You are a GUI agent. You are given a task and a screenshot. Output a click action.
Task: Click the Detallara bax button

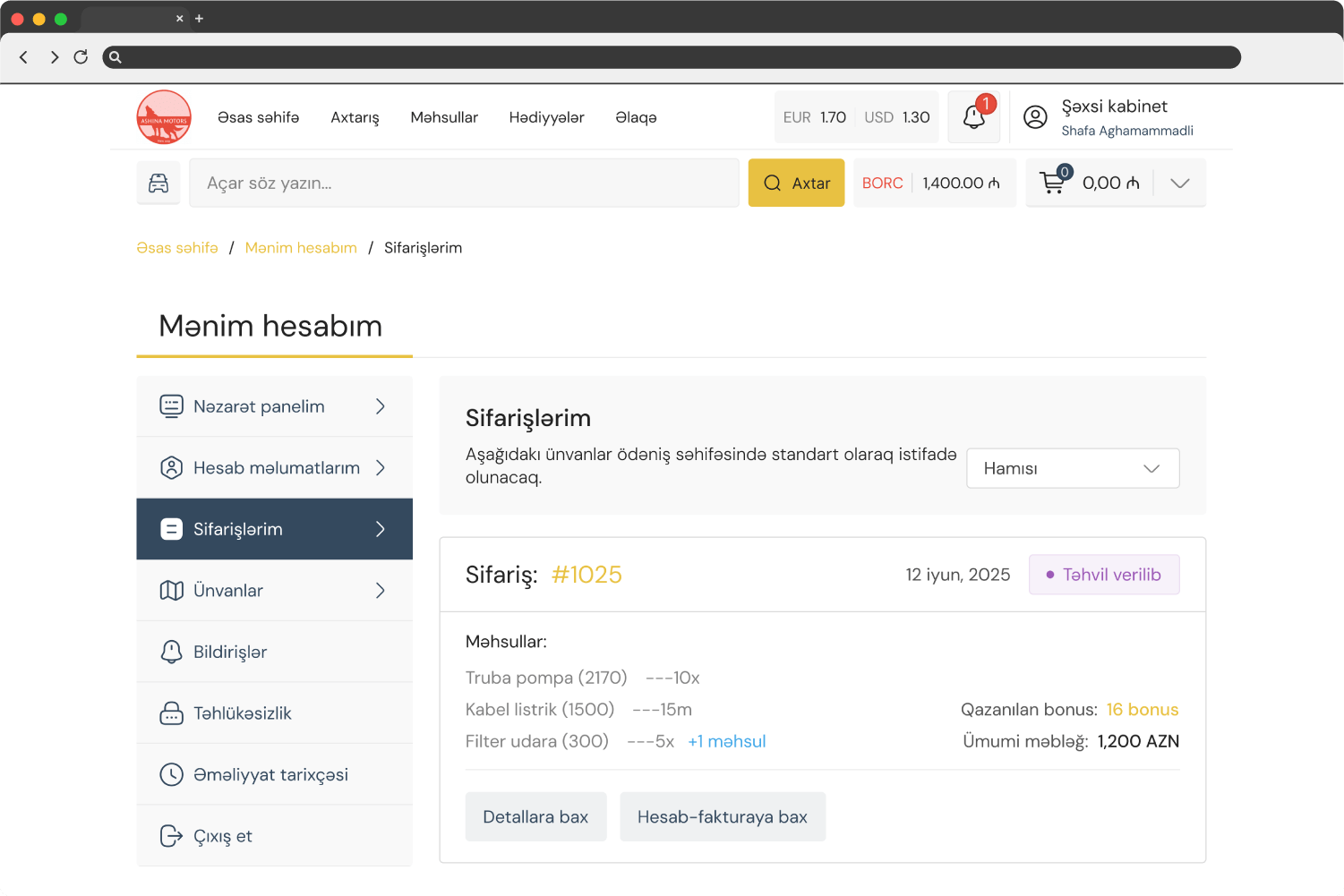535,816
